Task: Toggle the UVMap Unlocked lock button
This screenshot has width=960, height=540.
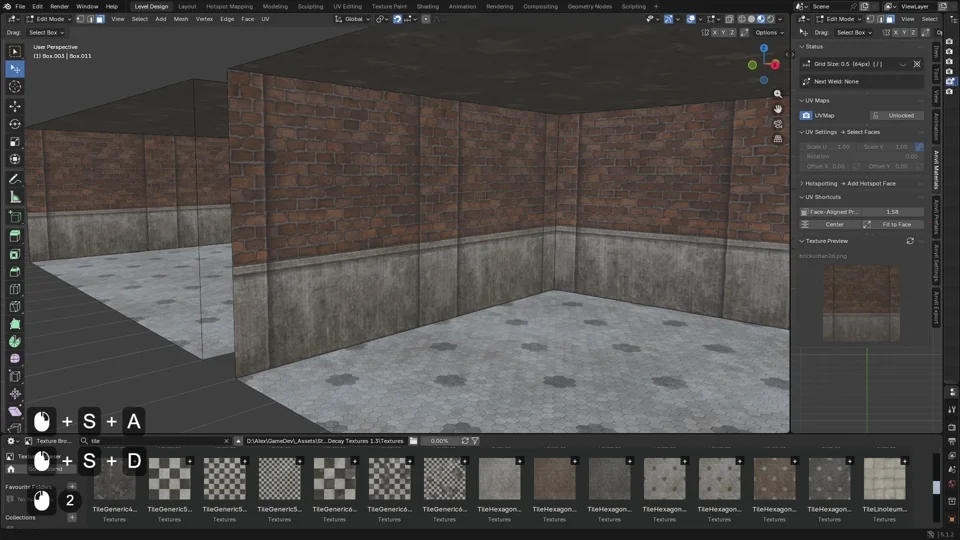Action: pos(896,115)
